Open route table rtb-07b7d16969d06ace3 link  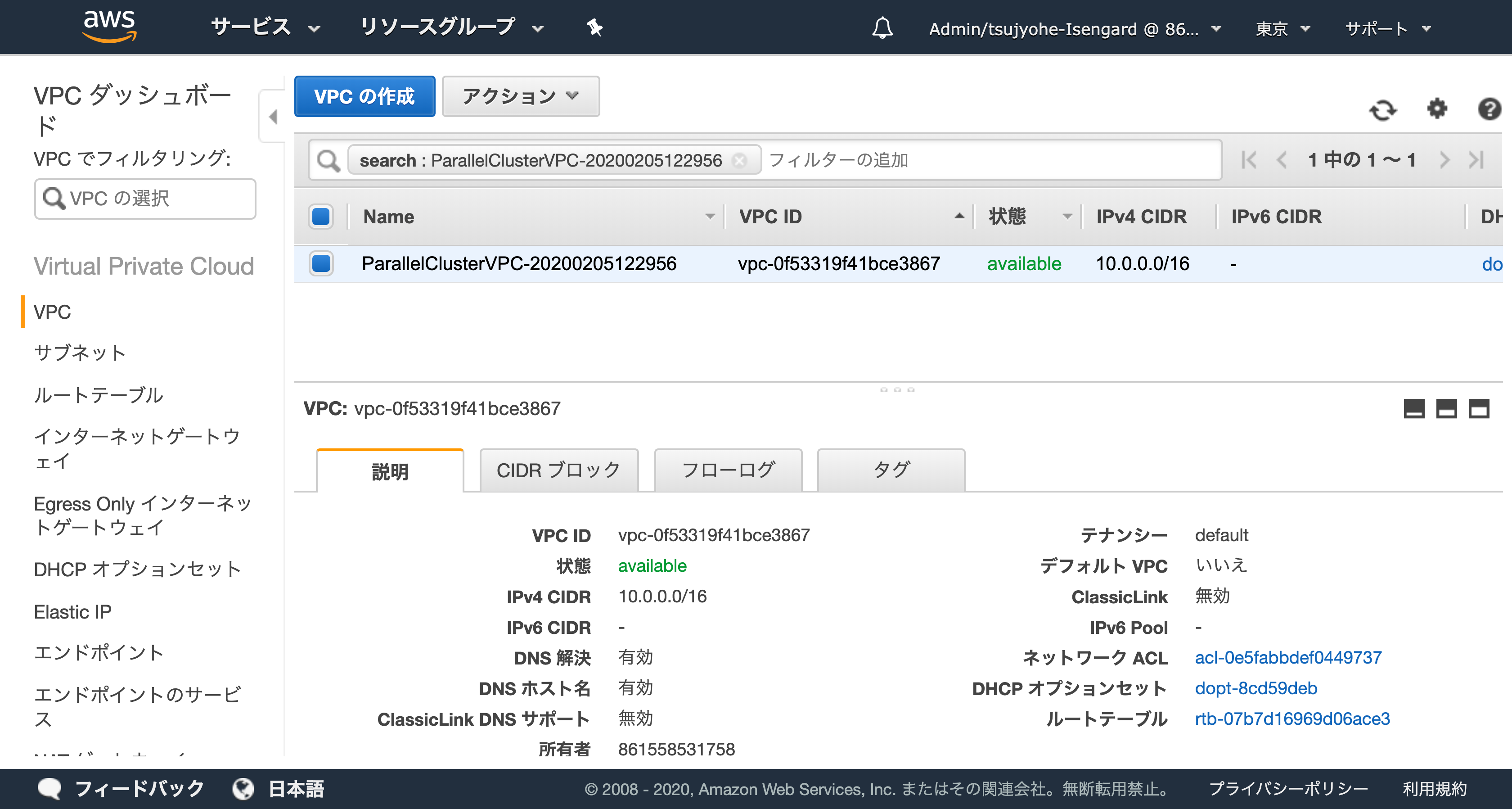point(1292,719)
